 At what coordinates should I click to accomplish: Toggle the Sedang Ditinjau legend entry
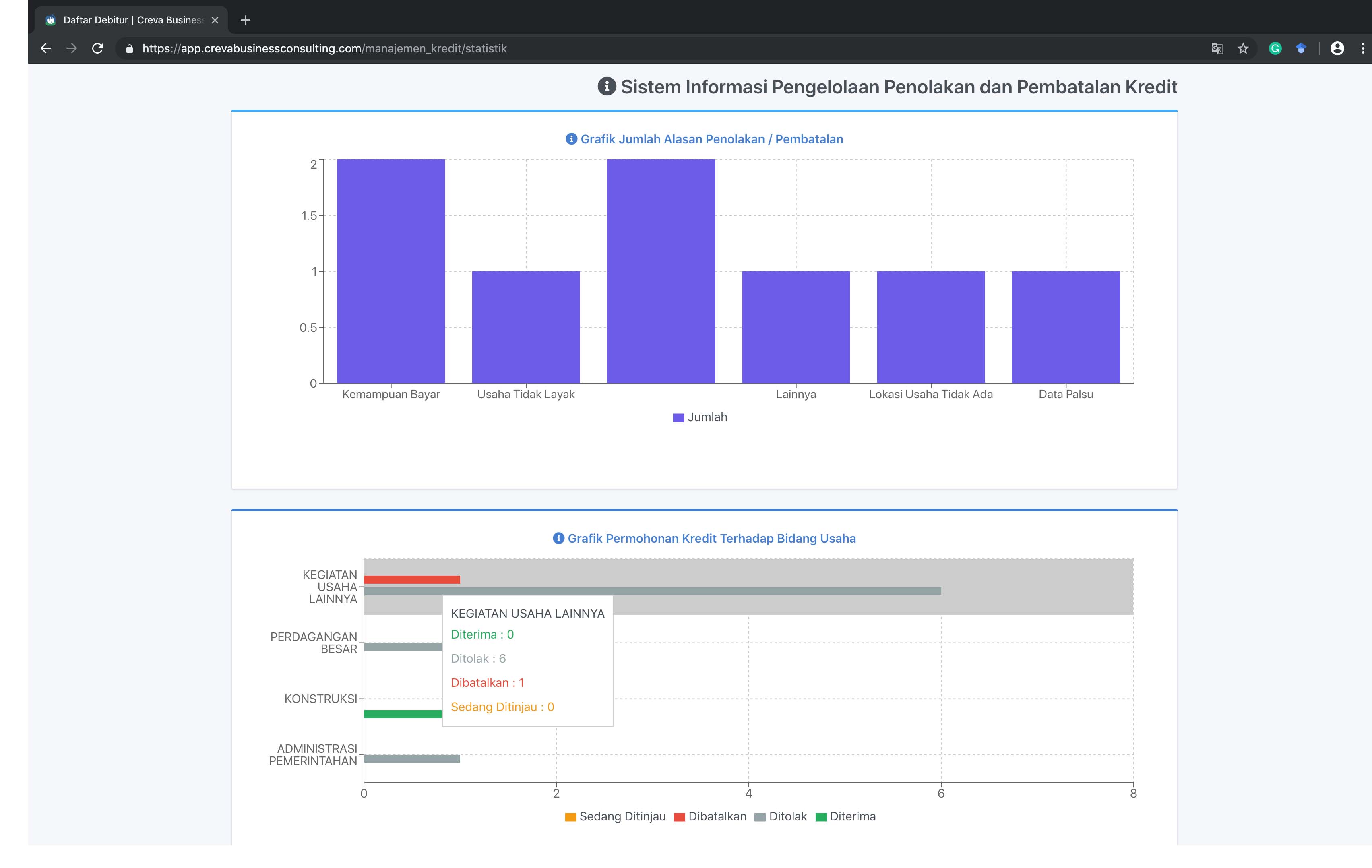615,816
